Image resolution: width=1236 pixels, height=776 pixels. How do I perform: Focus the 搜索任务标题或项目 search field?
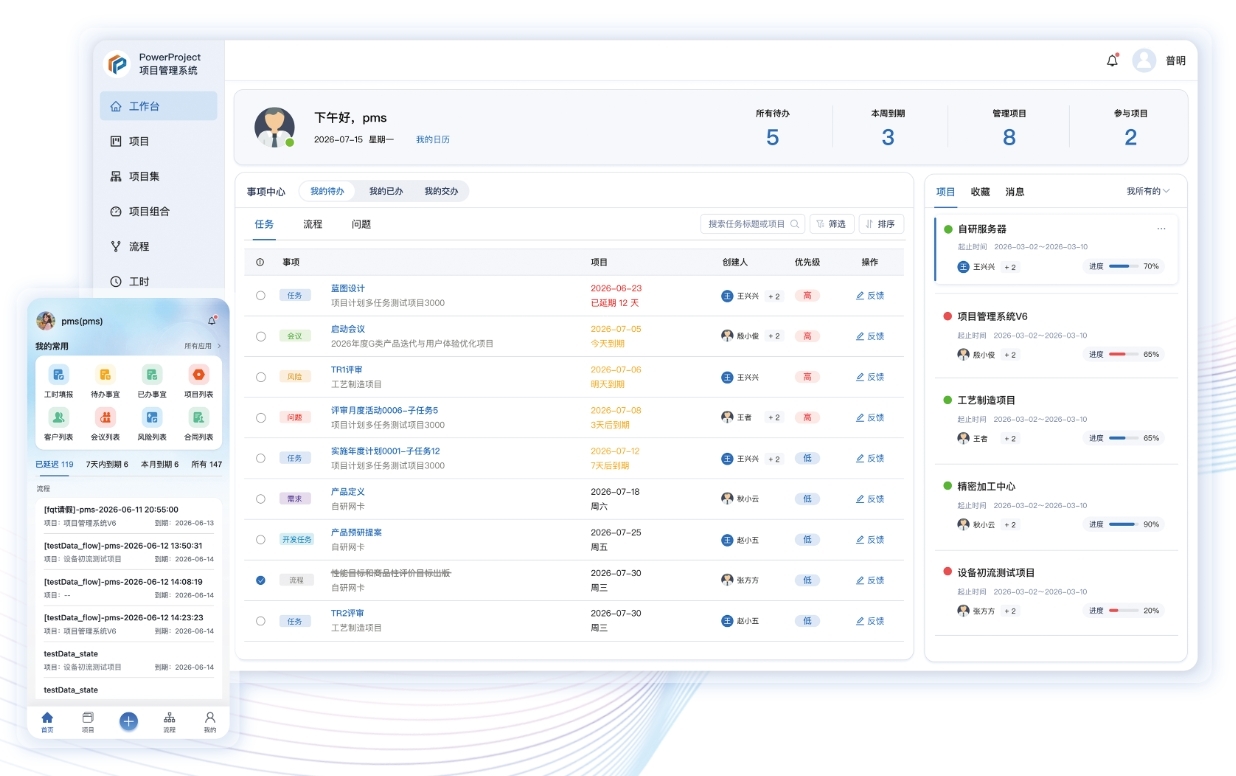pos(752,224)
